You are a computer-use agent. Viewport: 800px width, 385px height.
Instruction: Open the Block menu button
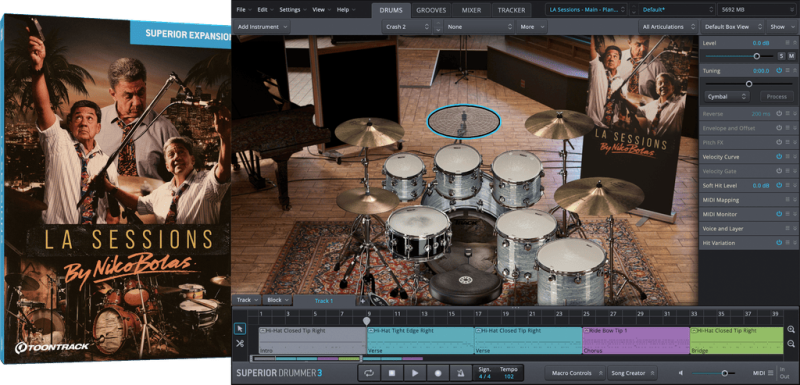tap(278, 300)
